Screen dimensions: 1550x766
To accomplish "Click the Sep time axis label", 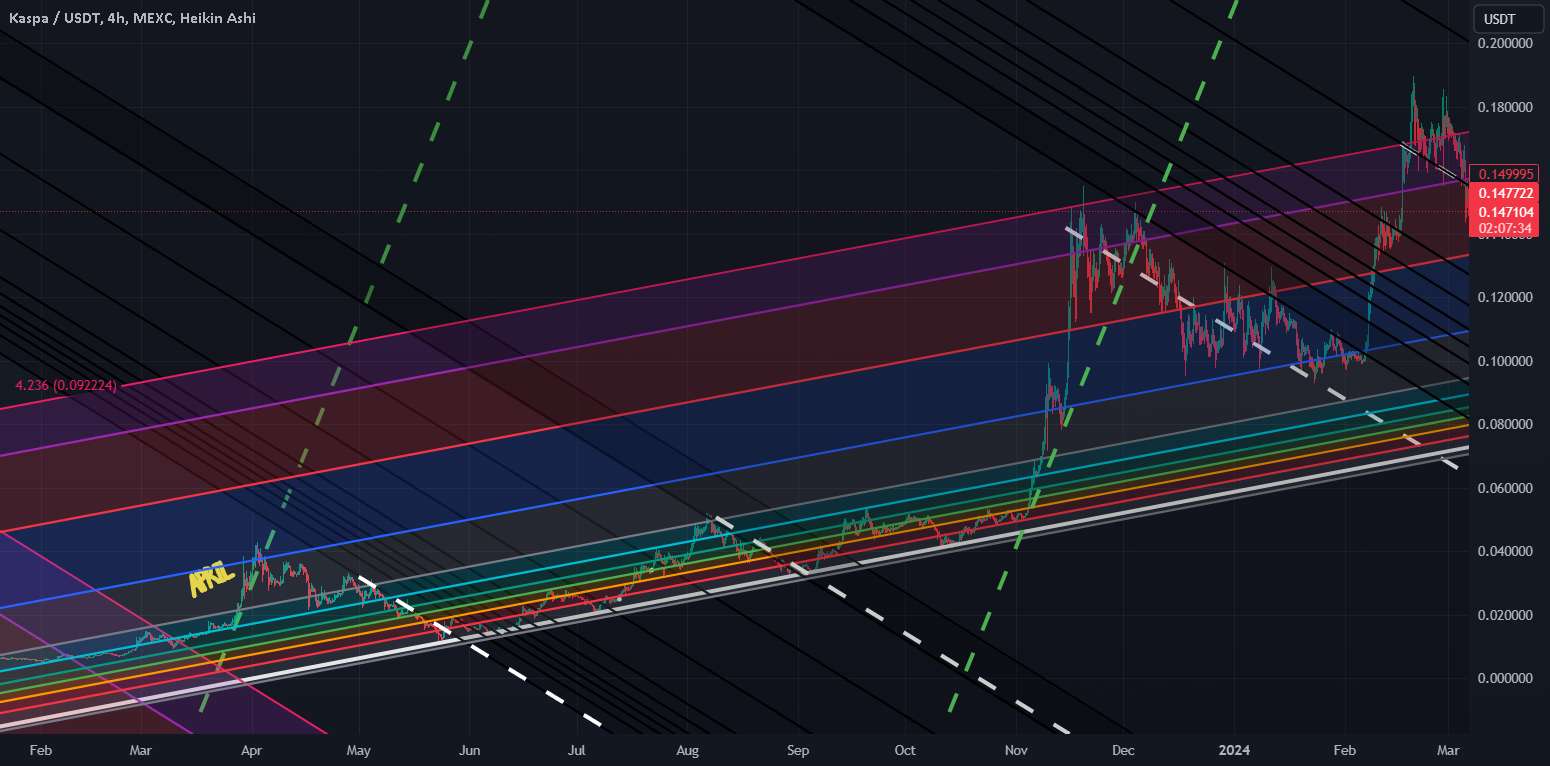I will 797,749.
